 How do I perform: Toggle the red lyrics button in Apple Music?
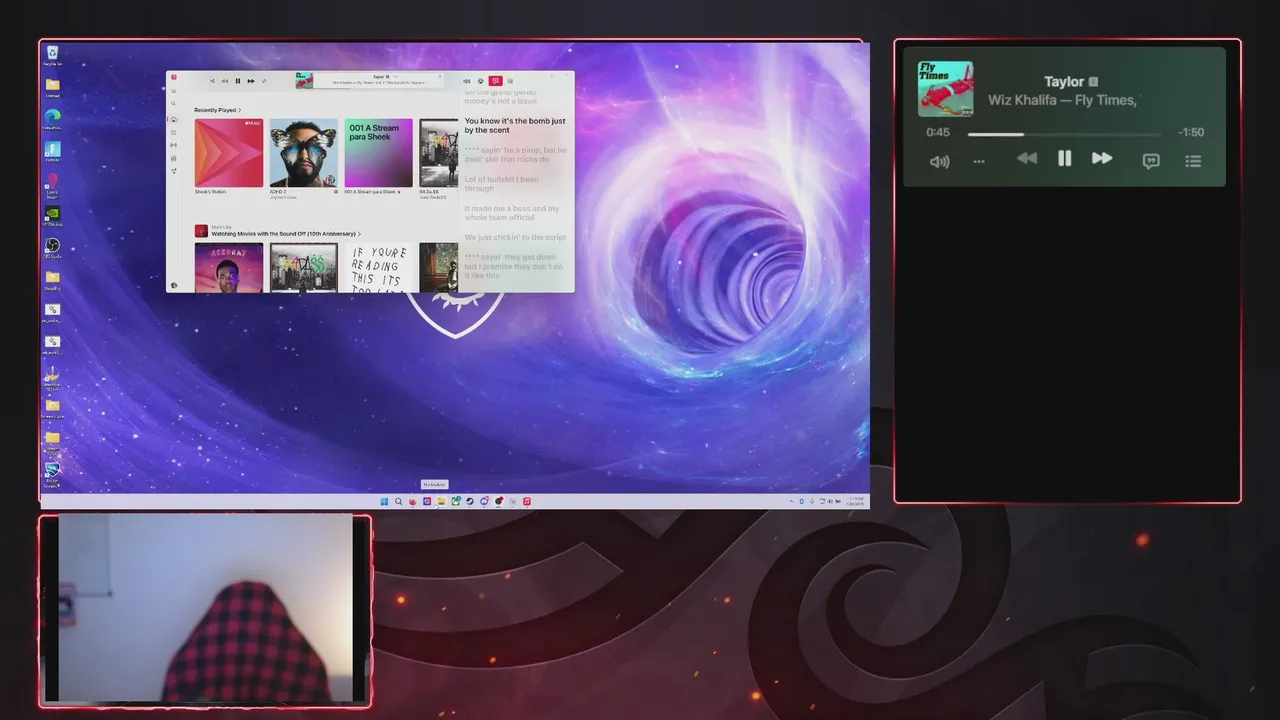tap(495, 81)
